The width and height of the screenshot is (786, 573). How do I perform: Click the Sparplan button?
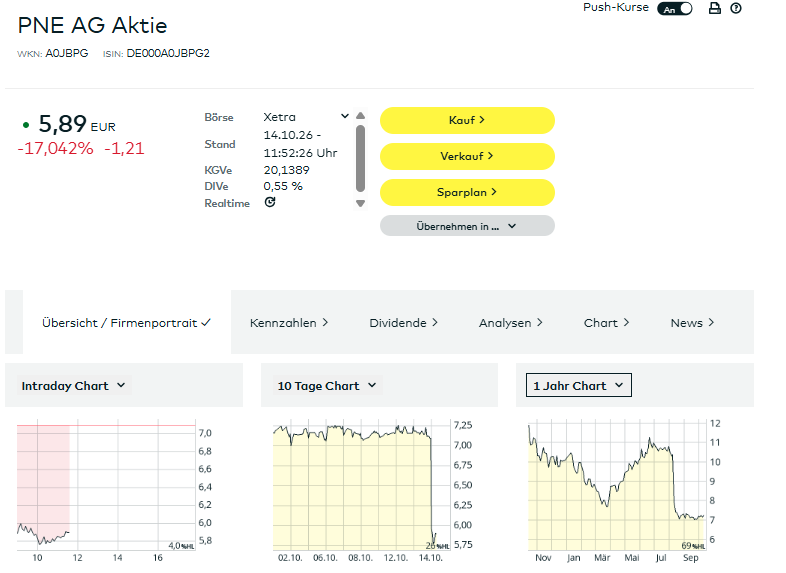coord(467,193)
